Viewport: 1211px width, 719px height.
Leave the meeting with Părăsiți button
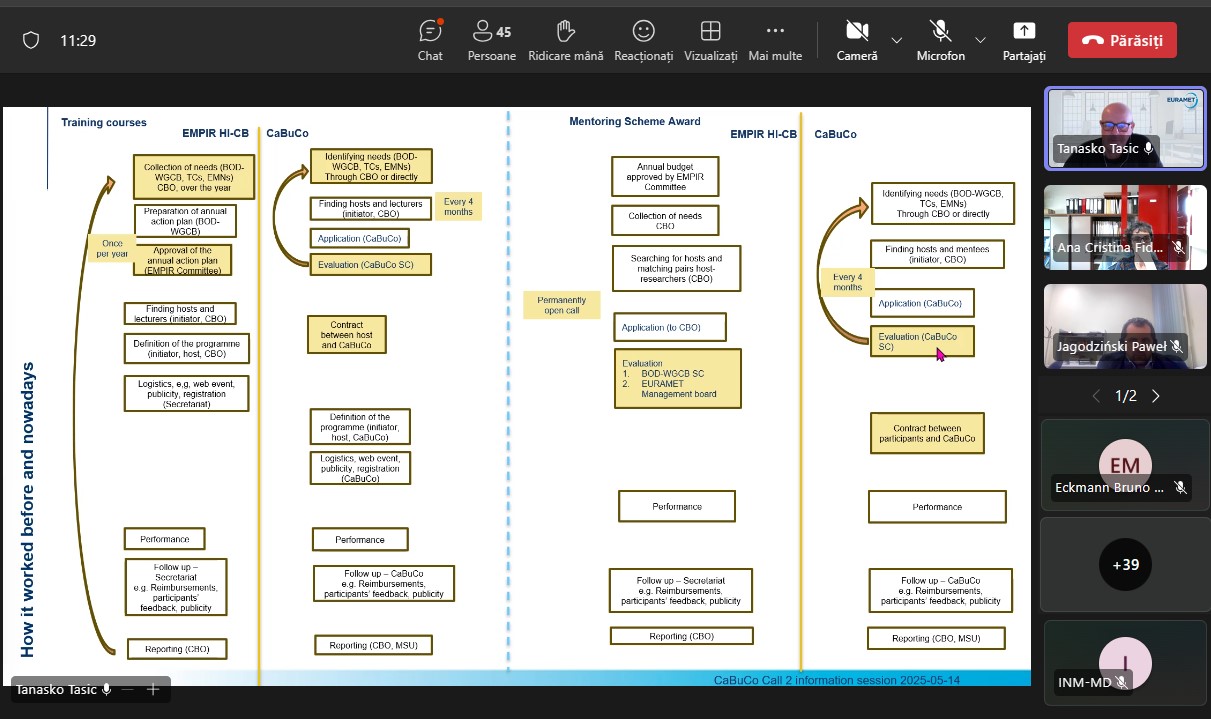[1122, 40]
